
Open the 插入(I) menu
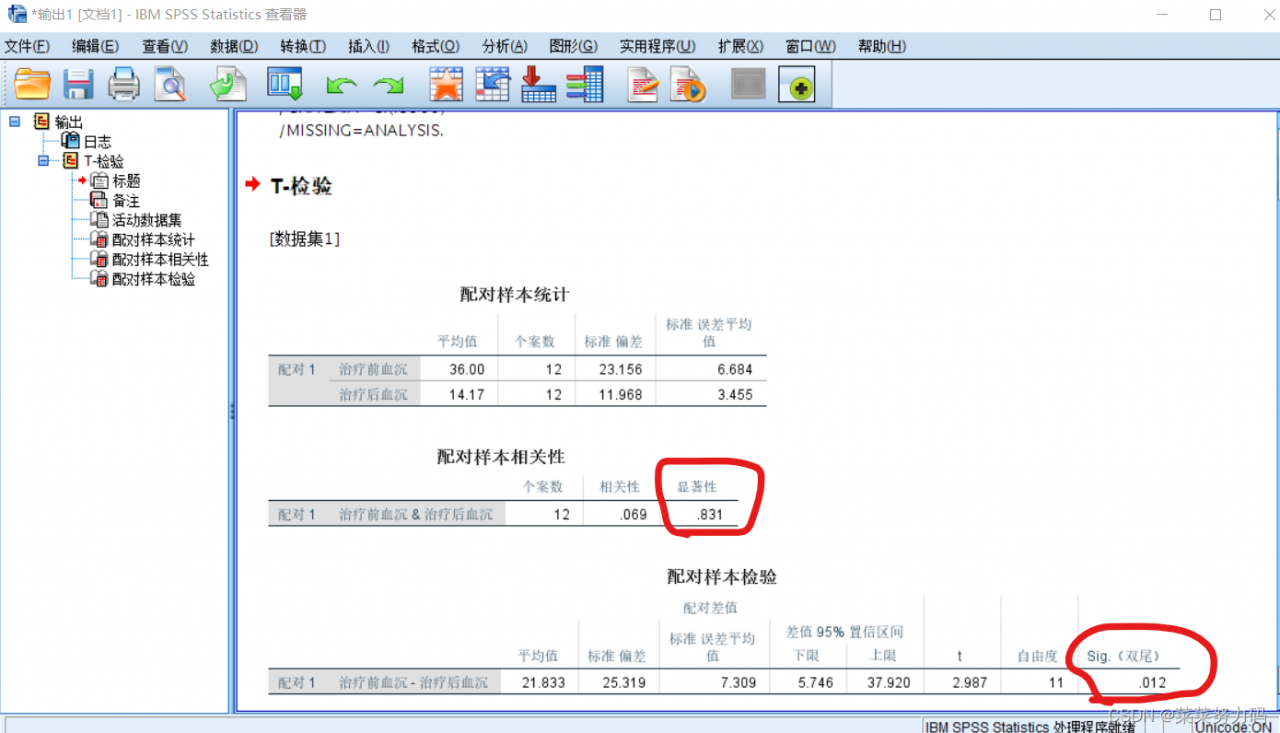click(369, 47)
